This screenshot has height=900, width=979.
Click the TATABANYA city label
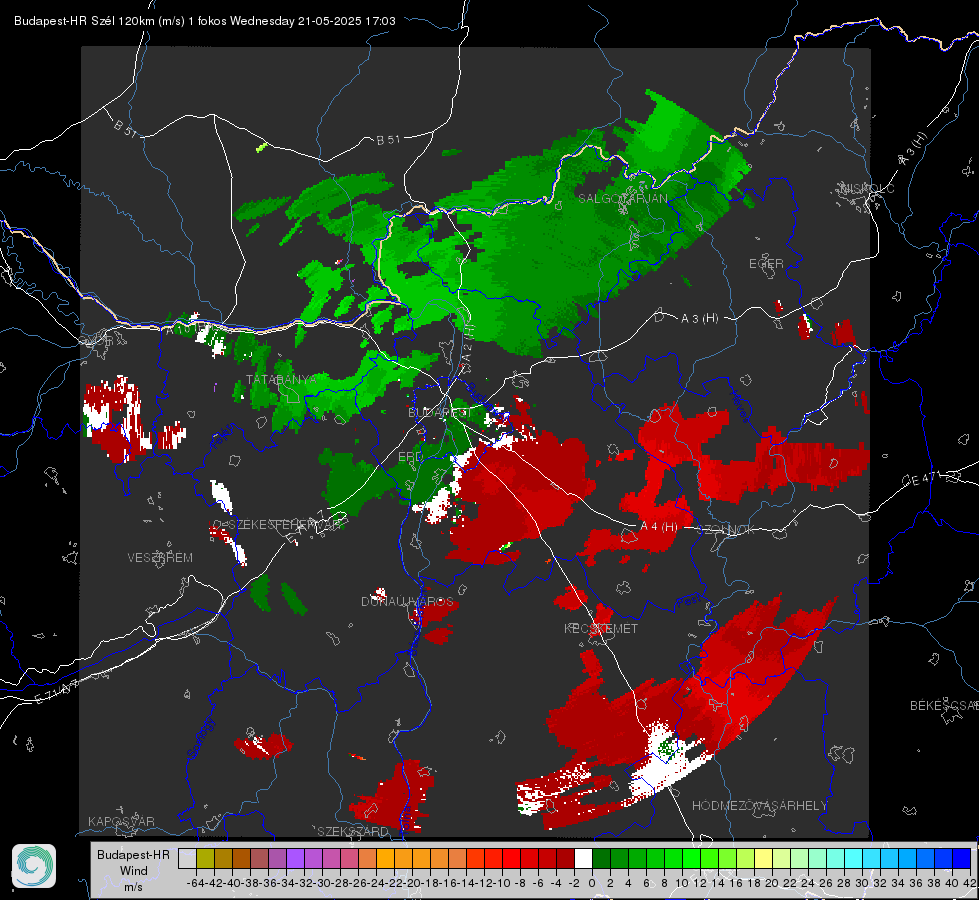point(282,380)
